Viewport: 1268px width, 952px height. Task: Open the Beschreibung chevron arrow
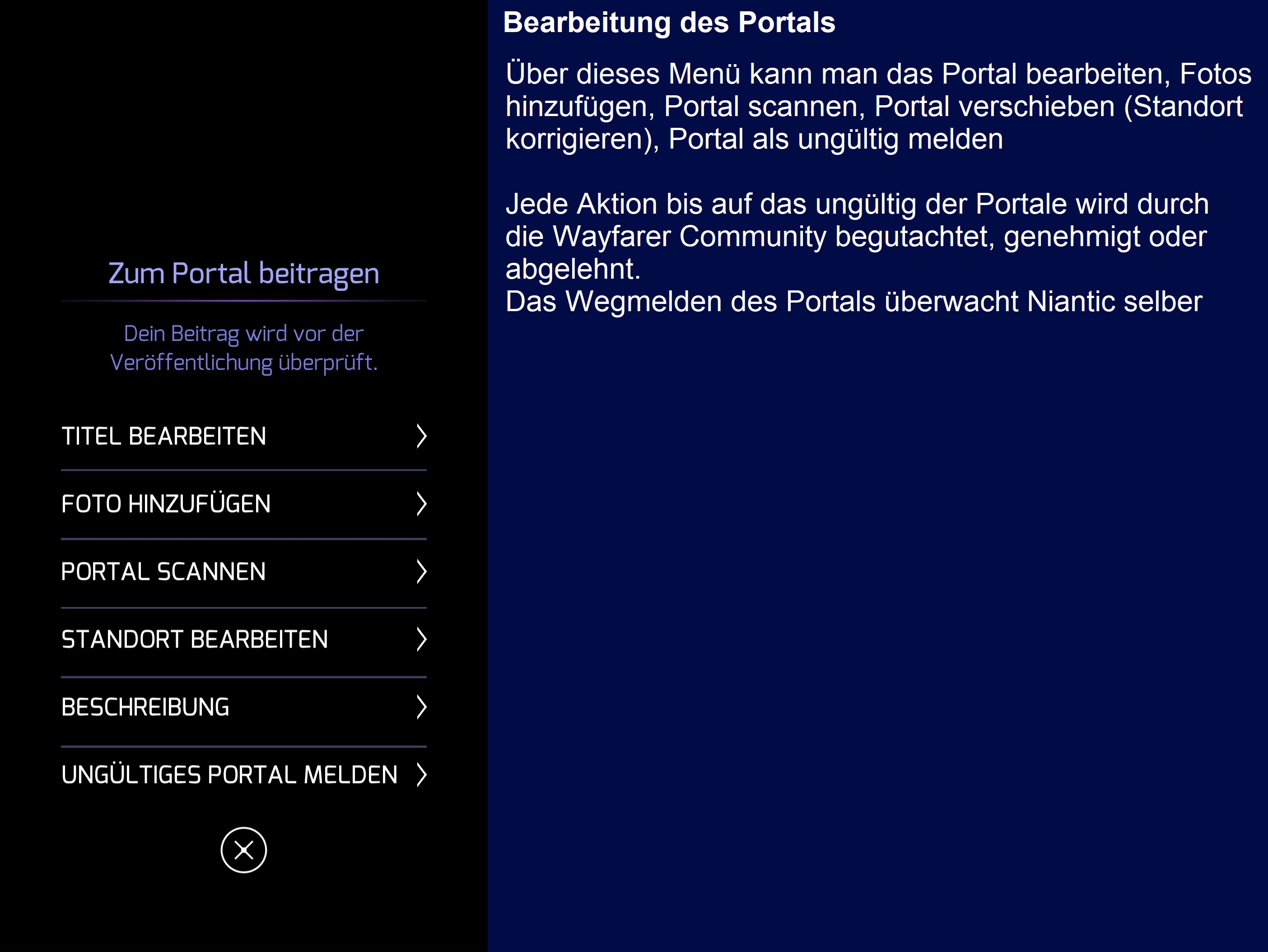[x=421, y=707]
